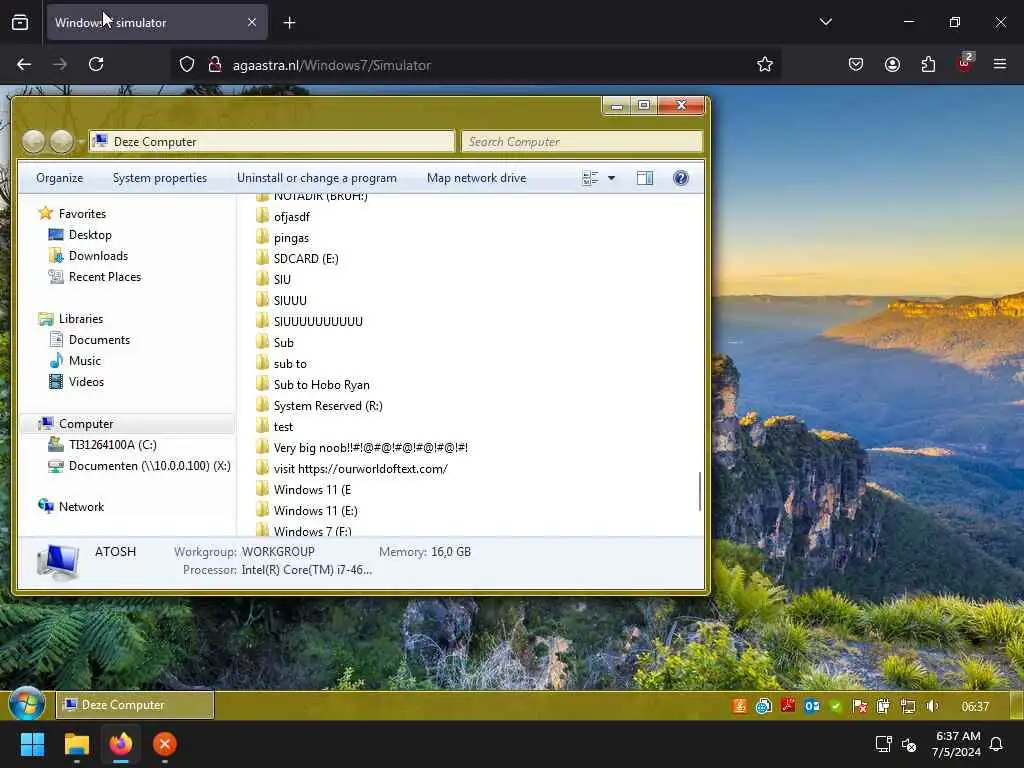Open Windows 11 Start menu
1024x768 pixels.
32,744
